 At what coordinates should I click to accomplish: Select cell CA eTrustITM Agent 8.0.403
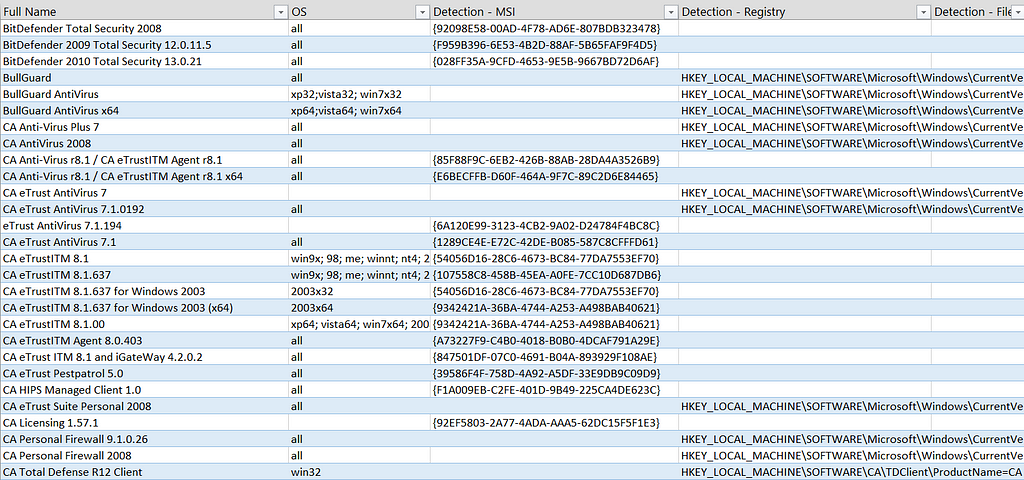(144, 340)
